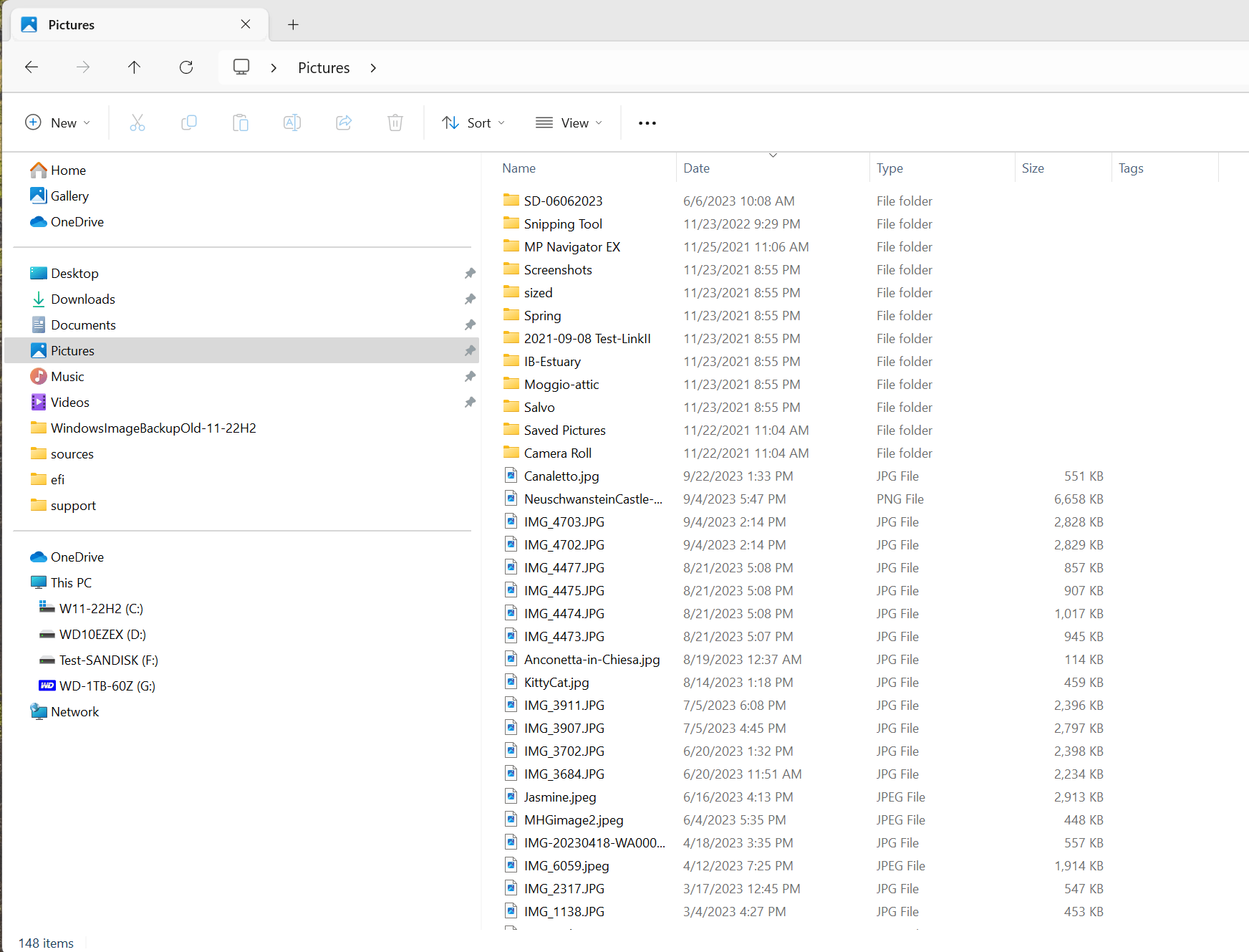Open a new File Explorer tab

(x=293, y=24)
